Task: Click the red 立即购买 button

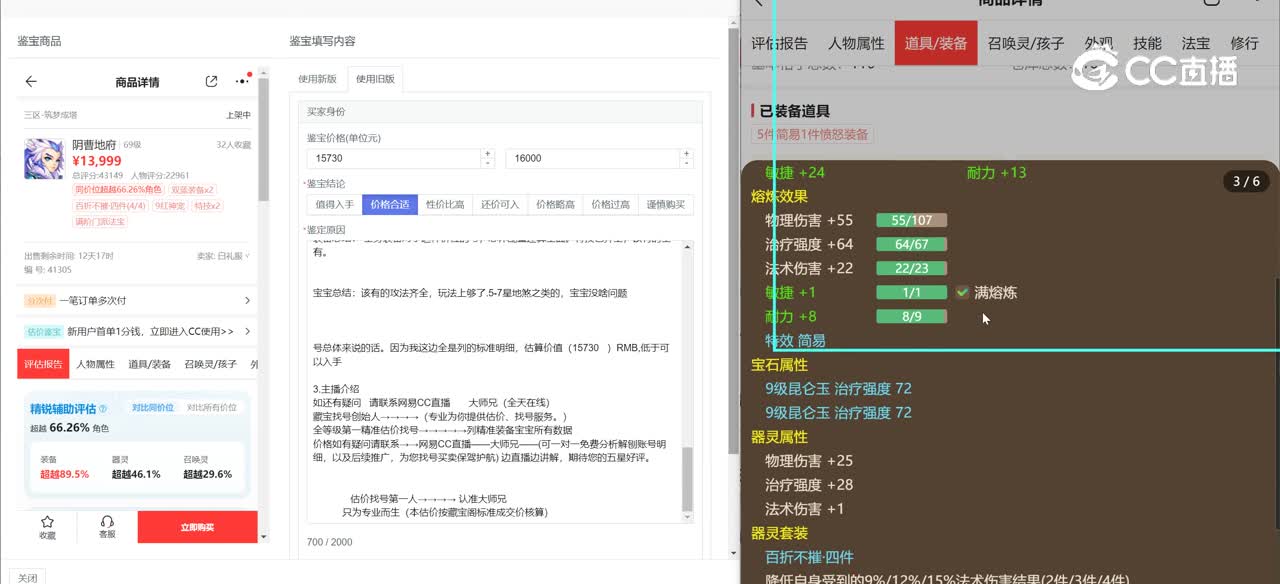Action: coord(197,527)
